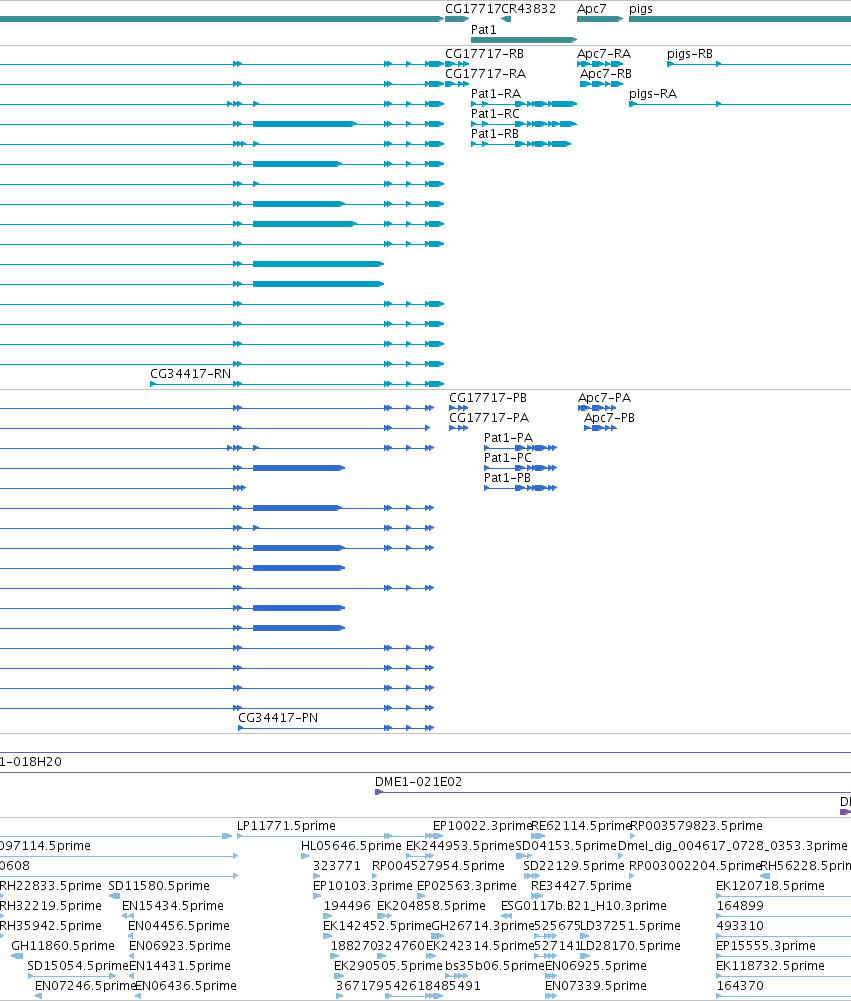
Task: Click the EK244953.5prime EST label
Action: pyautogui.click(x=460, y=845)
